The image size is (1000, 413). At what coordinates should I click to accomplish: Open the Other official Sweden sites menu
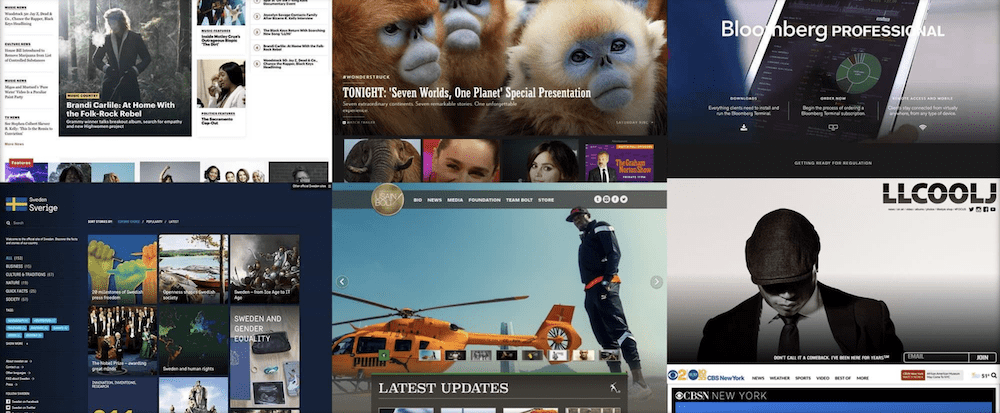(x=311, y=186)
